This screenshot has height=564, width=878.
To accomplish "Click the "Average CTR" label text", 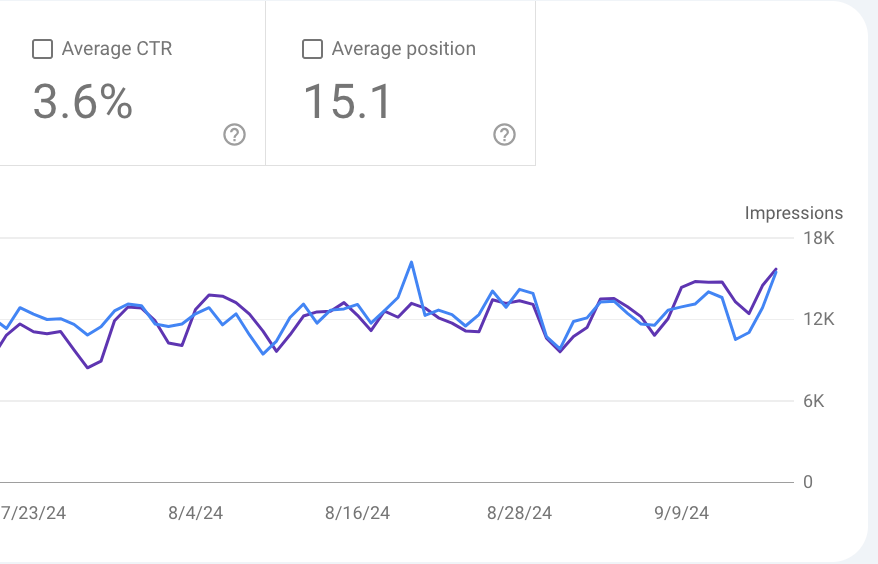I will [116, 49].
